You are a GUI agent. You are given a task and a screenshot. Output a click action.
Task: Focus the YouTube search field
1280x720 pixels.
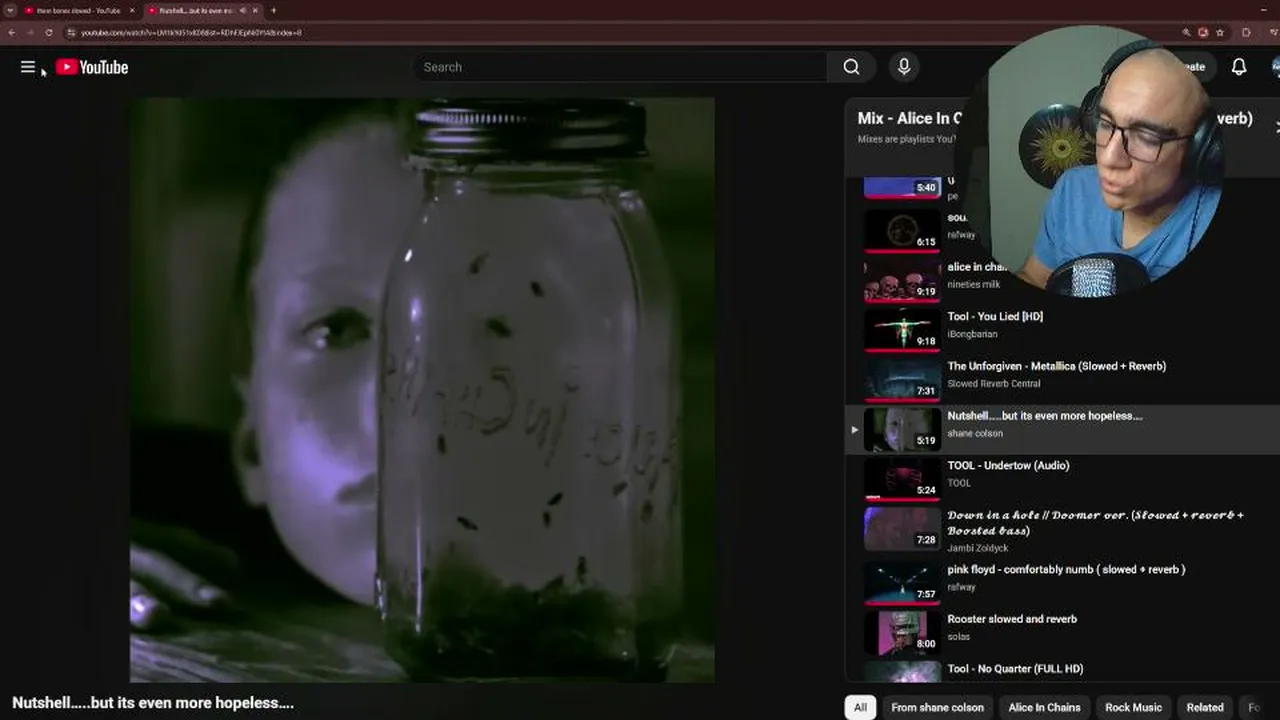coord(620,67)
